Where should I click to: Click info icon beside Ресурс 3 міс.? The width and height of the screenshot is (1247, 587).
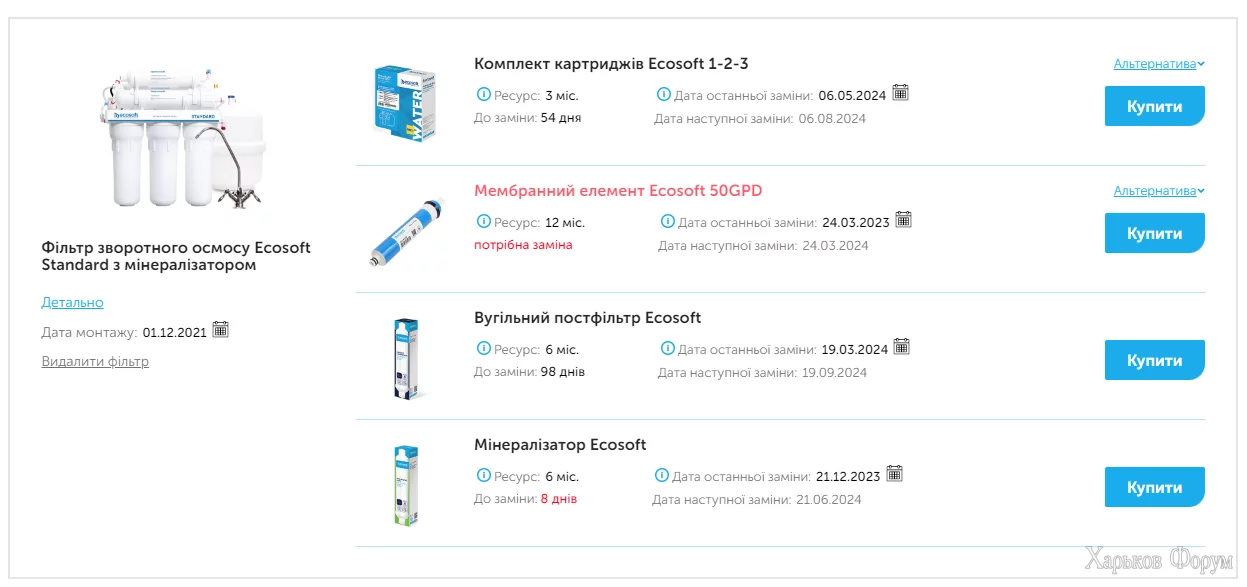point(483,95)
